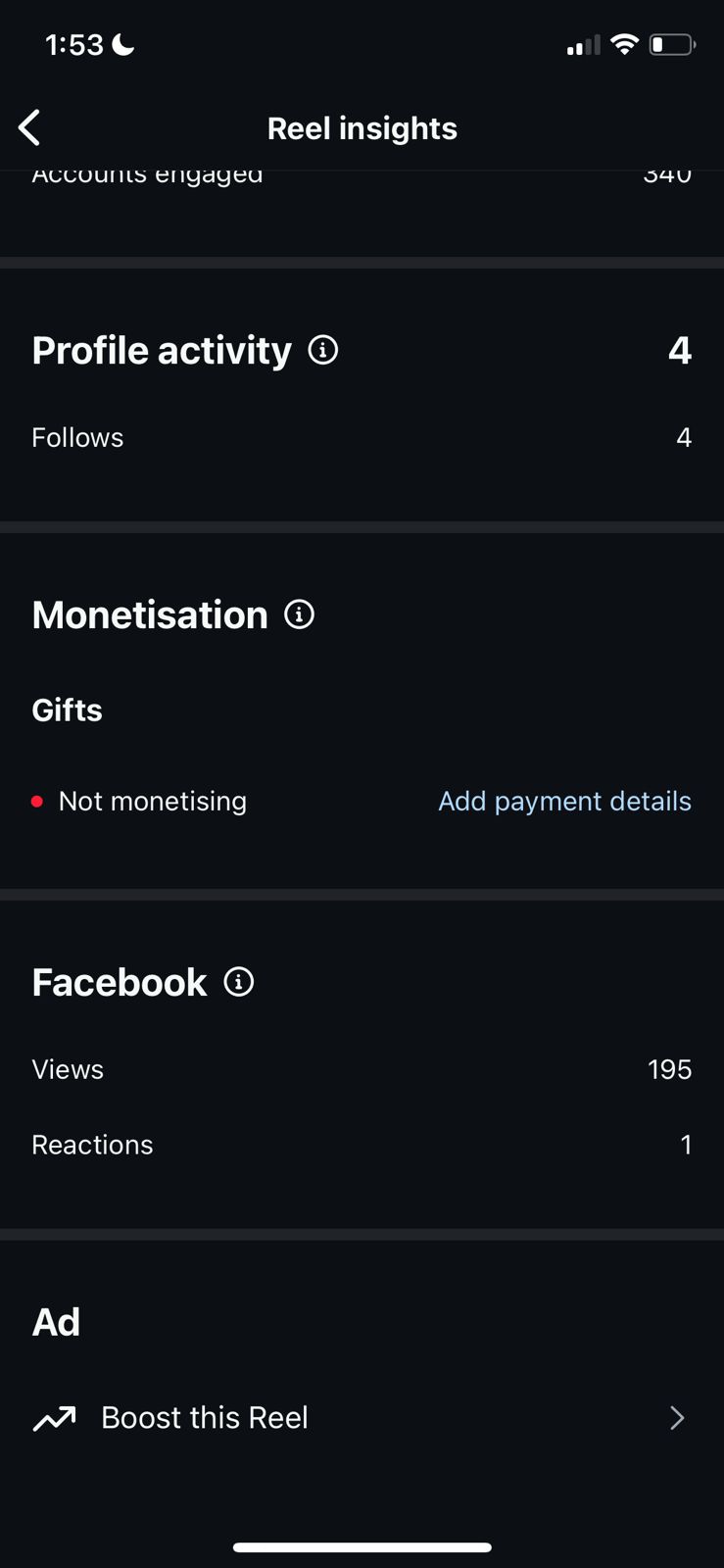Tap the Reel insights title
Image resolution: width=724 pixels, height=1568 pixels.
coord(362,128)
